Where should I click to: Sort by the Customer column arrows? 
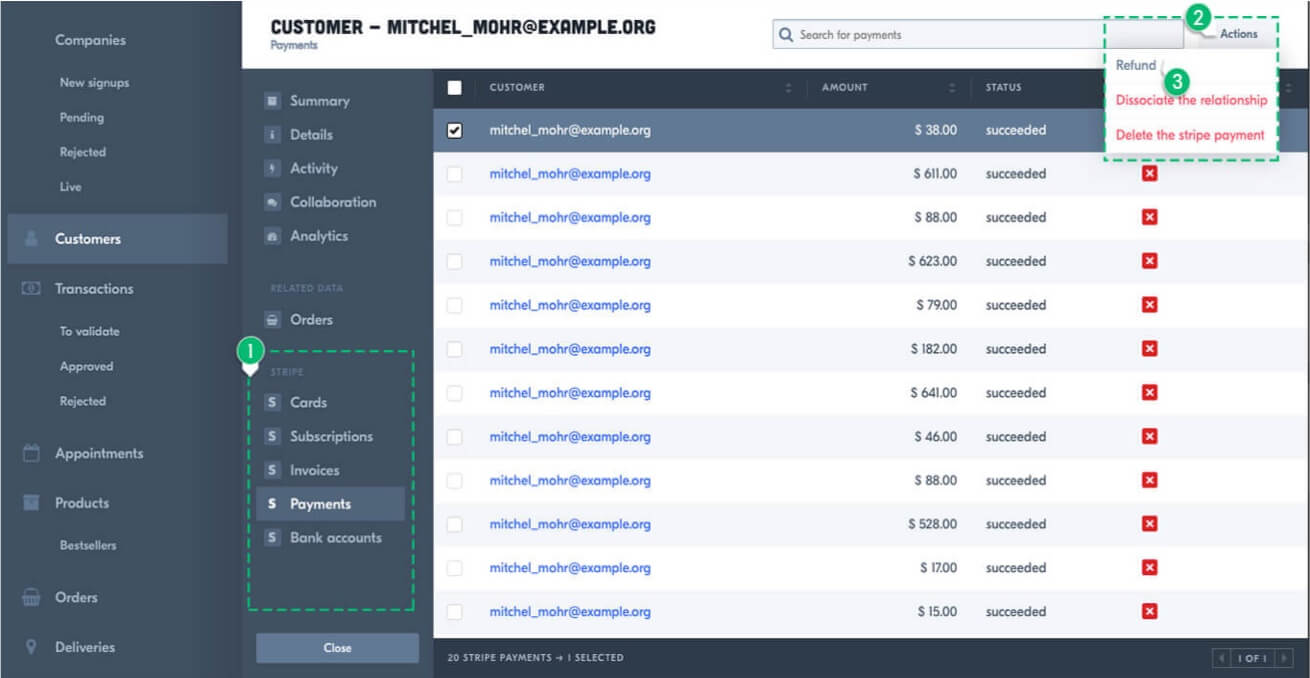tap(788, 88)
